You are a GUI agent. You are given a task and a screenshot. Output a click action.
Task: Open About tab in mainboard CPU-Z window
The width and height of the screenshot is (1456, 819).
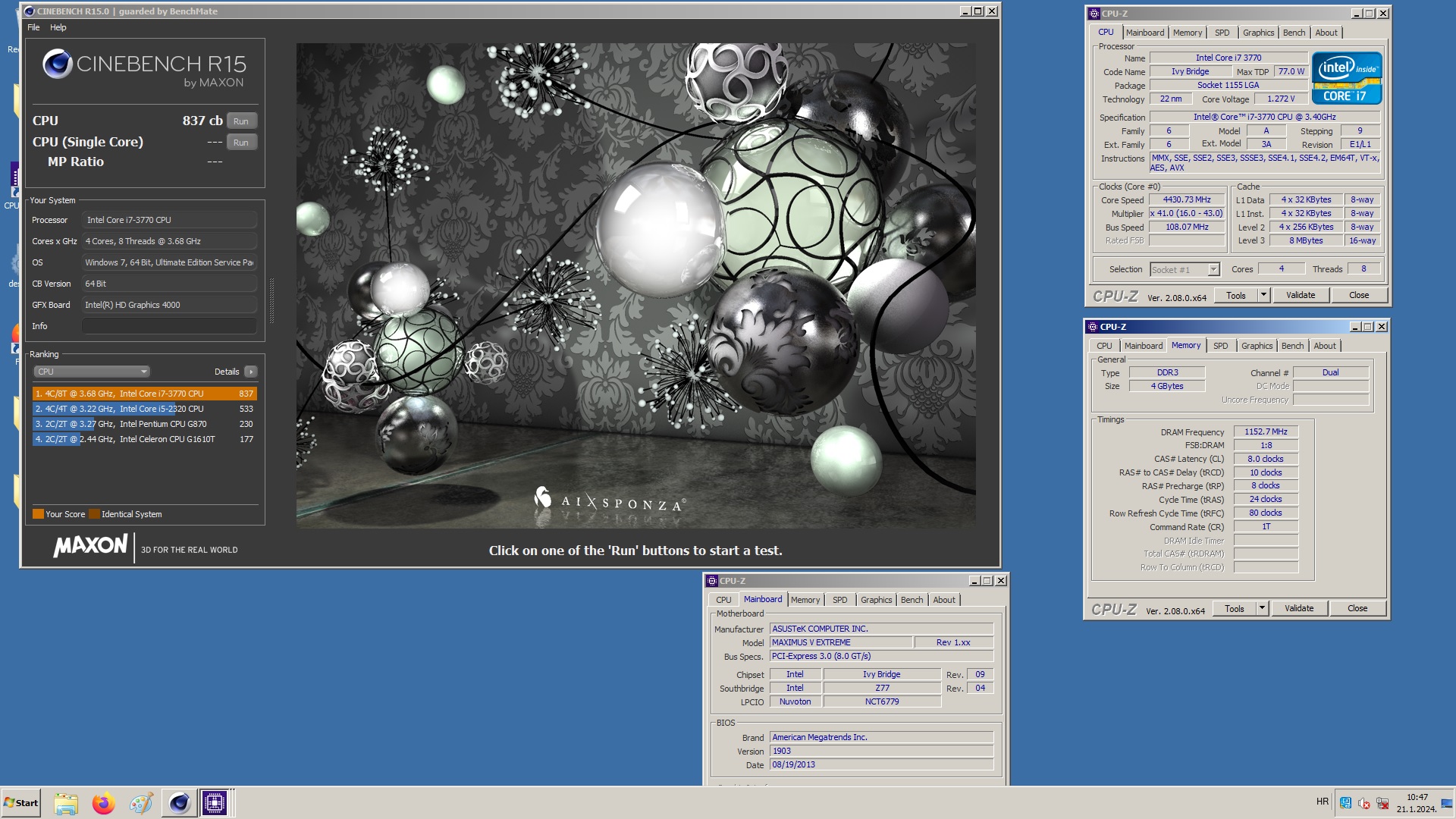tap(943, 600)
